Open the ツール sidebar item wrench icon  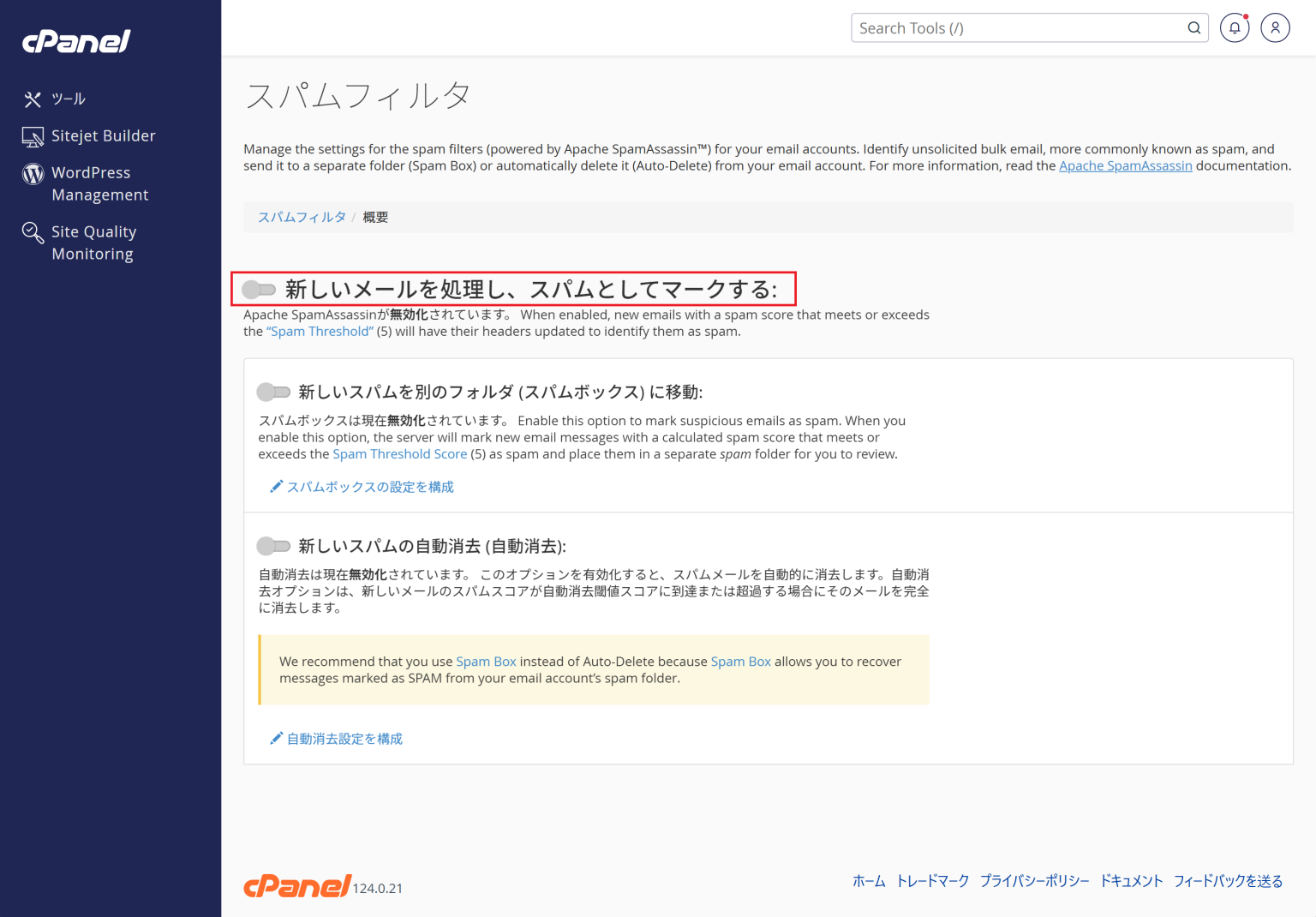point(32,99)
